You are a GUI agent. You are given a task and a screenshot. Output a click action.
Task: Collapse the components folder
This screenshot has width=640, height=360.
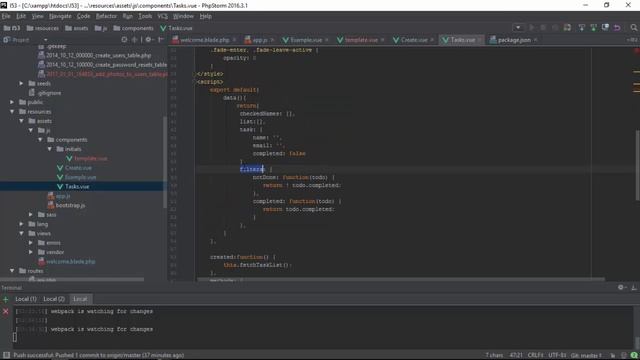click(x=40, y=140)
